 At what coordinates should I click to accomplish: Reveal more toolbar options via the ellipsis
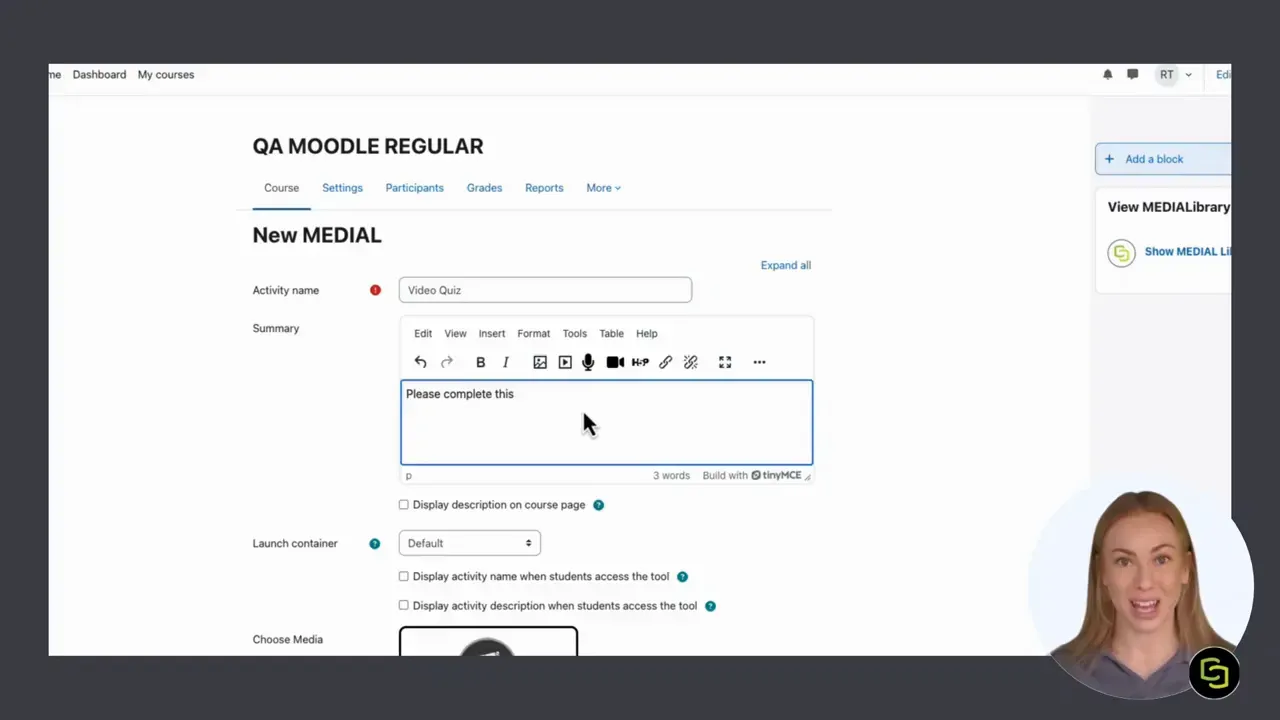[759, 362]
